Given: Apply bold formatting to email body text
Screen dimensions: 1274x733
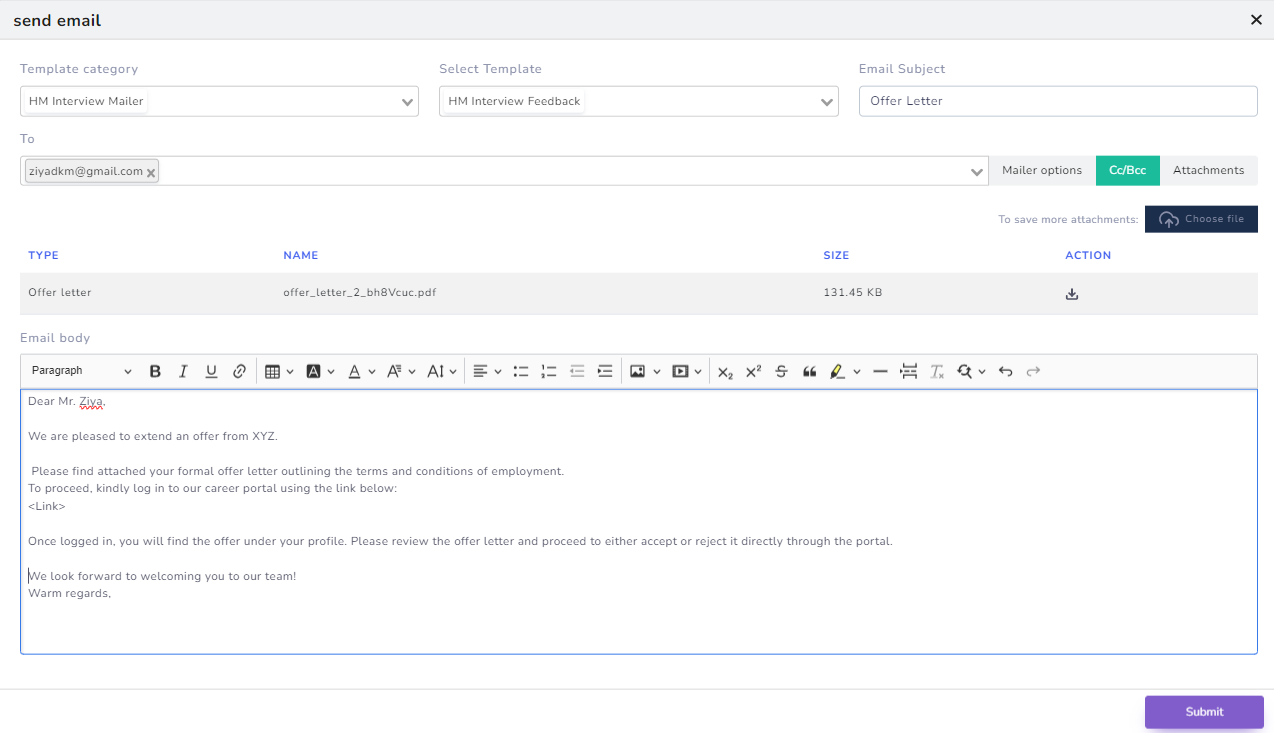Looking at the screenshot, I should (x=155, y=371).
